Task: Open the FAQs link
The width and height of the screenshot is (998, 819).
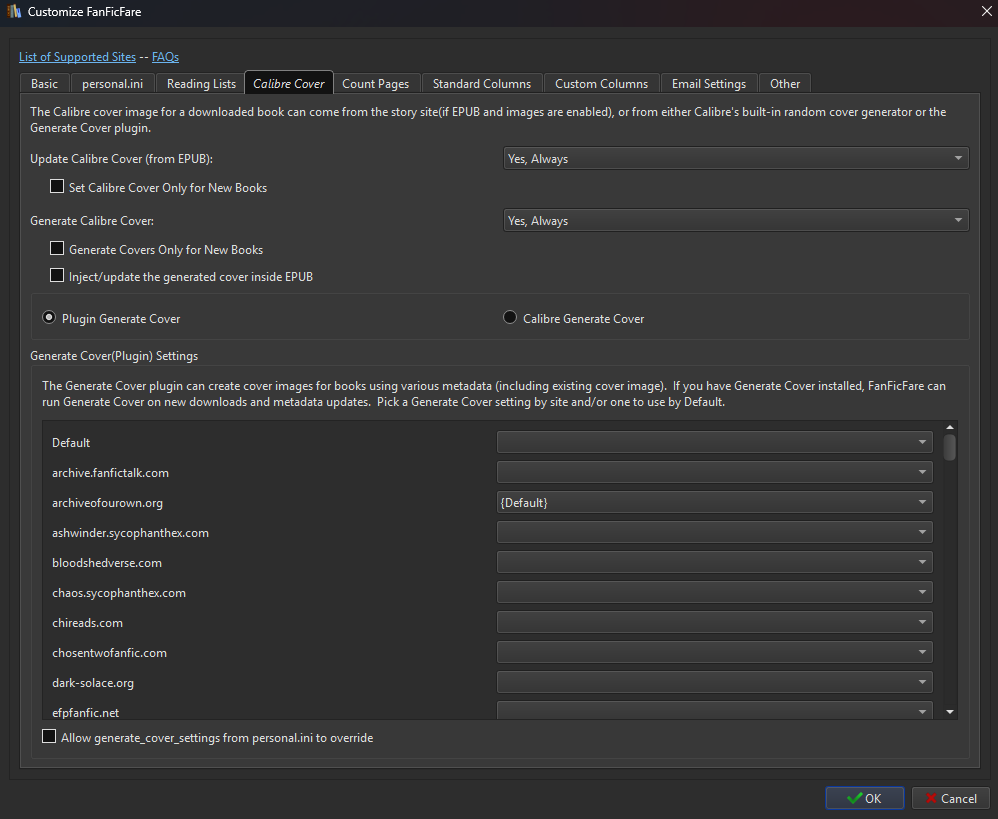Action: (x=165, y=57)
